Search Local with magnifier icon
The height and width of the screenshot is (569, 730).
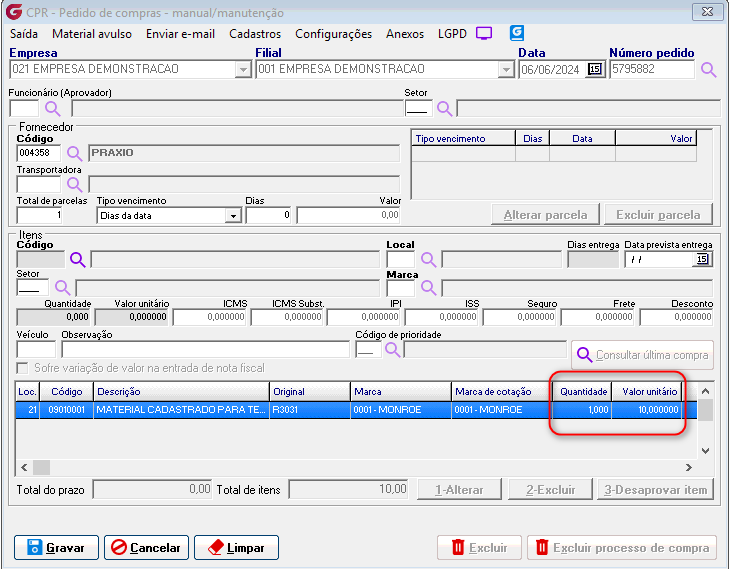(x=428, y=259)
